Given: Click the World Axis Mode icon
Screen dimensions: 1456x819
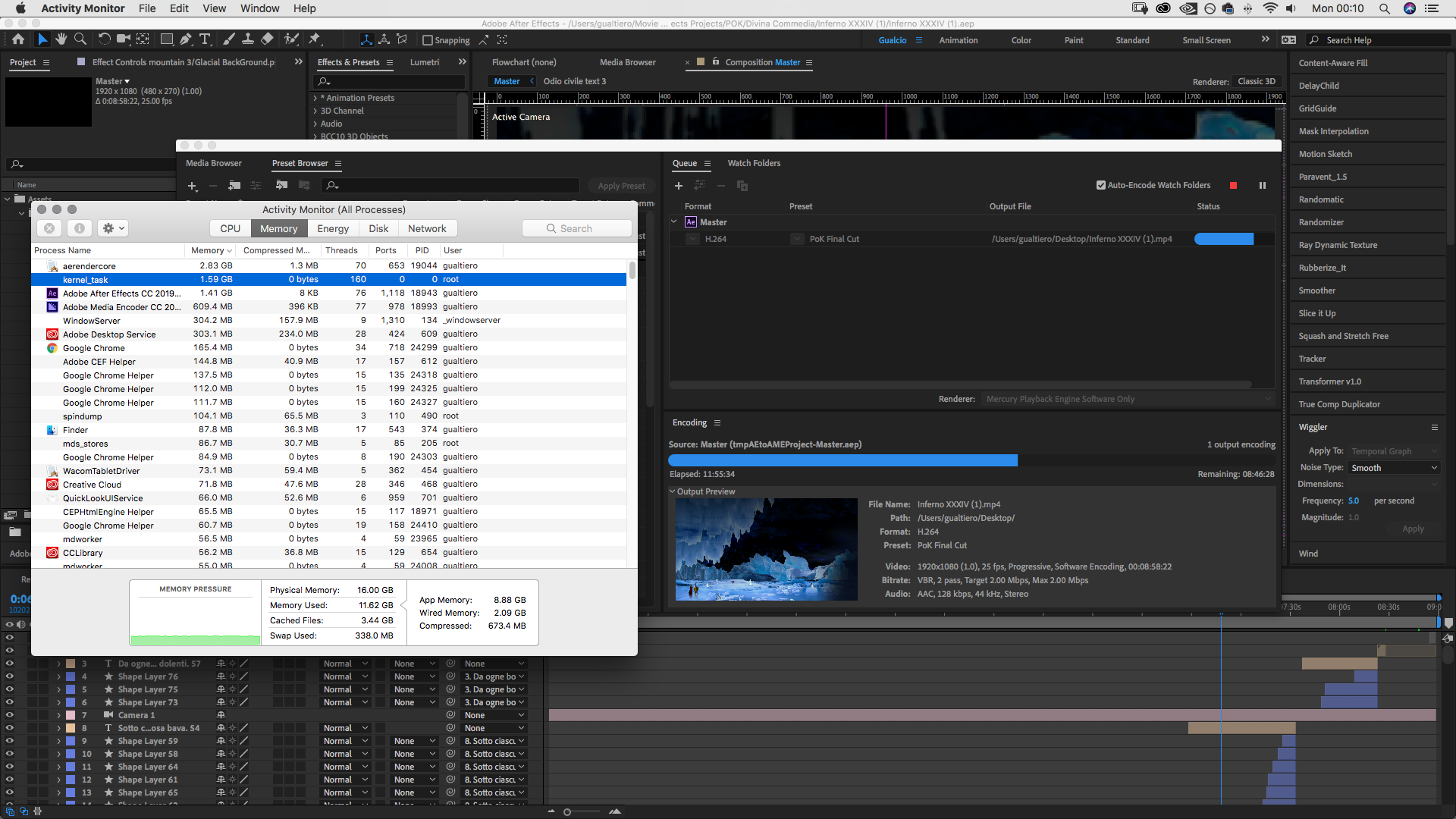Looking at the screenshot, I should click(384, 39).
